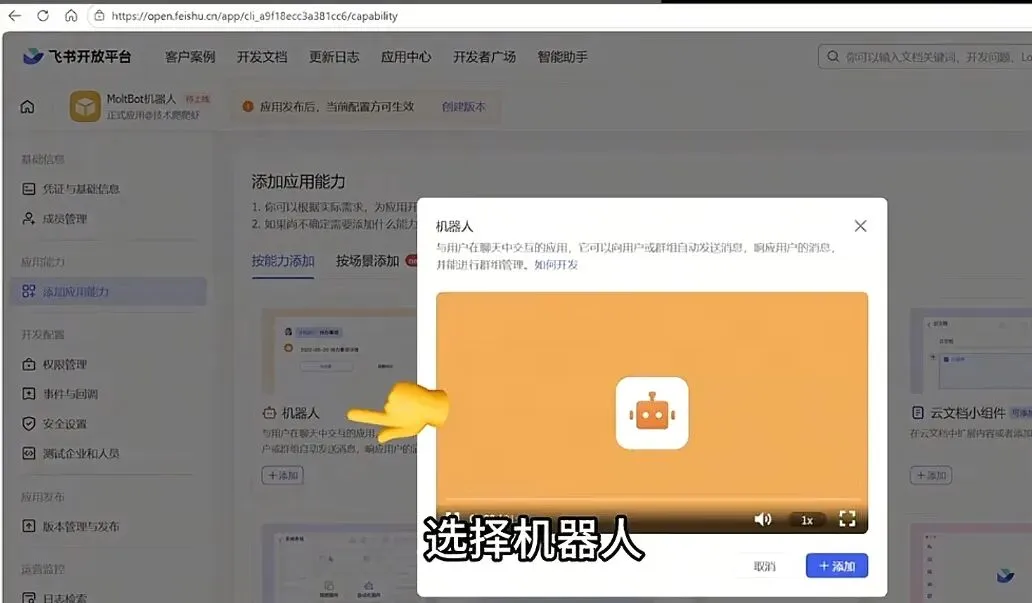This screenshot has height=603, width=1032.
Task: Select 添加应用能力 in sidebar
Action: click(x=109, y=291)
